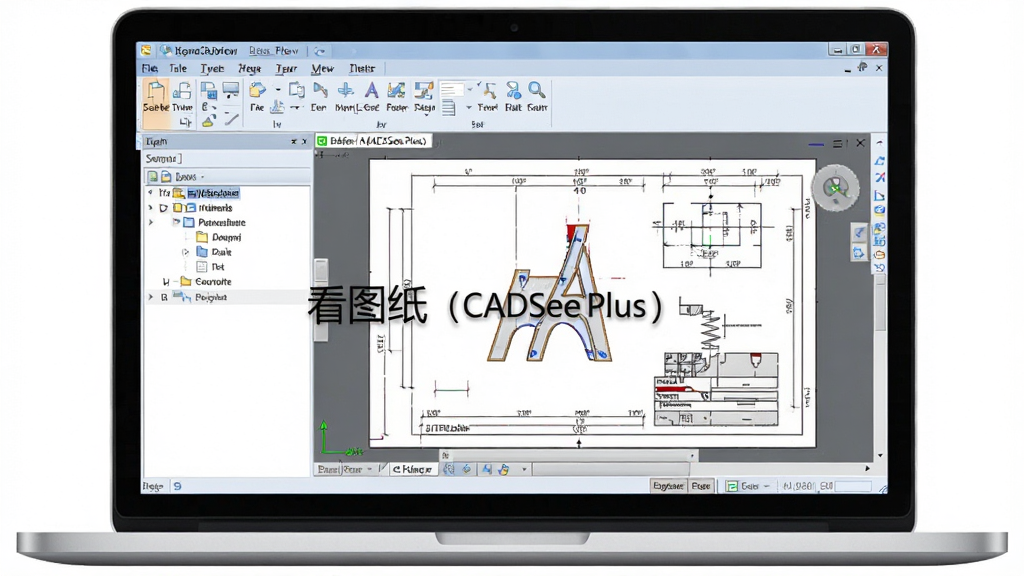Image resolution: width=1024 pixels, height=576 pixels.
Task: Click the monitor screen icon in the ribbon
Action: point(231,89)
